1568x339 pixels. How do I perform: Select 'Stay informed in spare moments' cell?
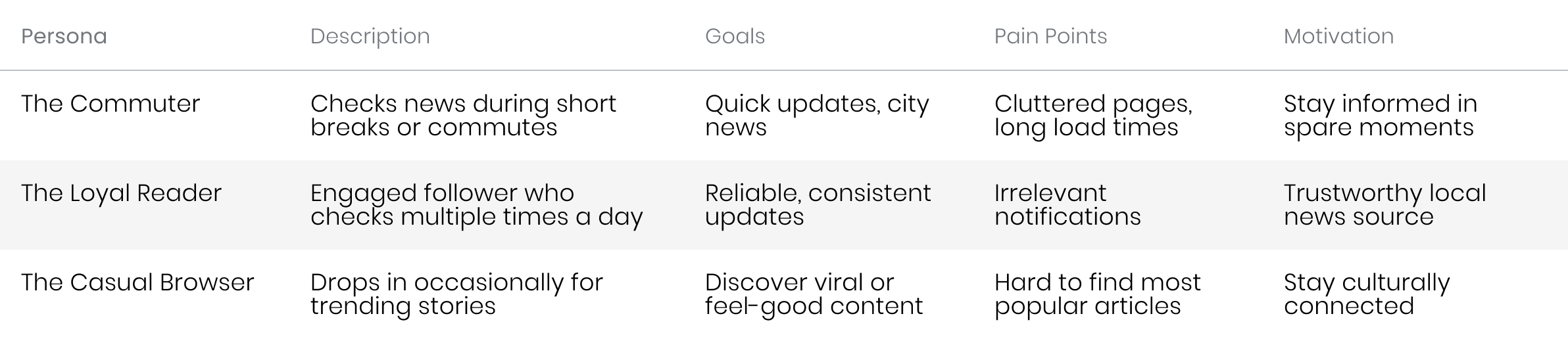[1381, 115]
